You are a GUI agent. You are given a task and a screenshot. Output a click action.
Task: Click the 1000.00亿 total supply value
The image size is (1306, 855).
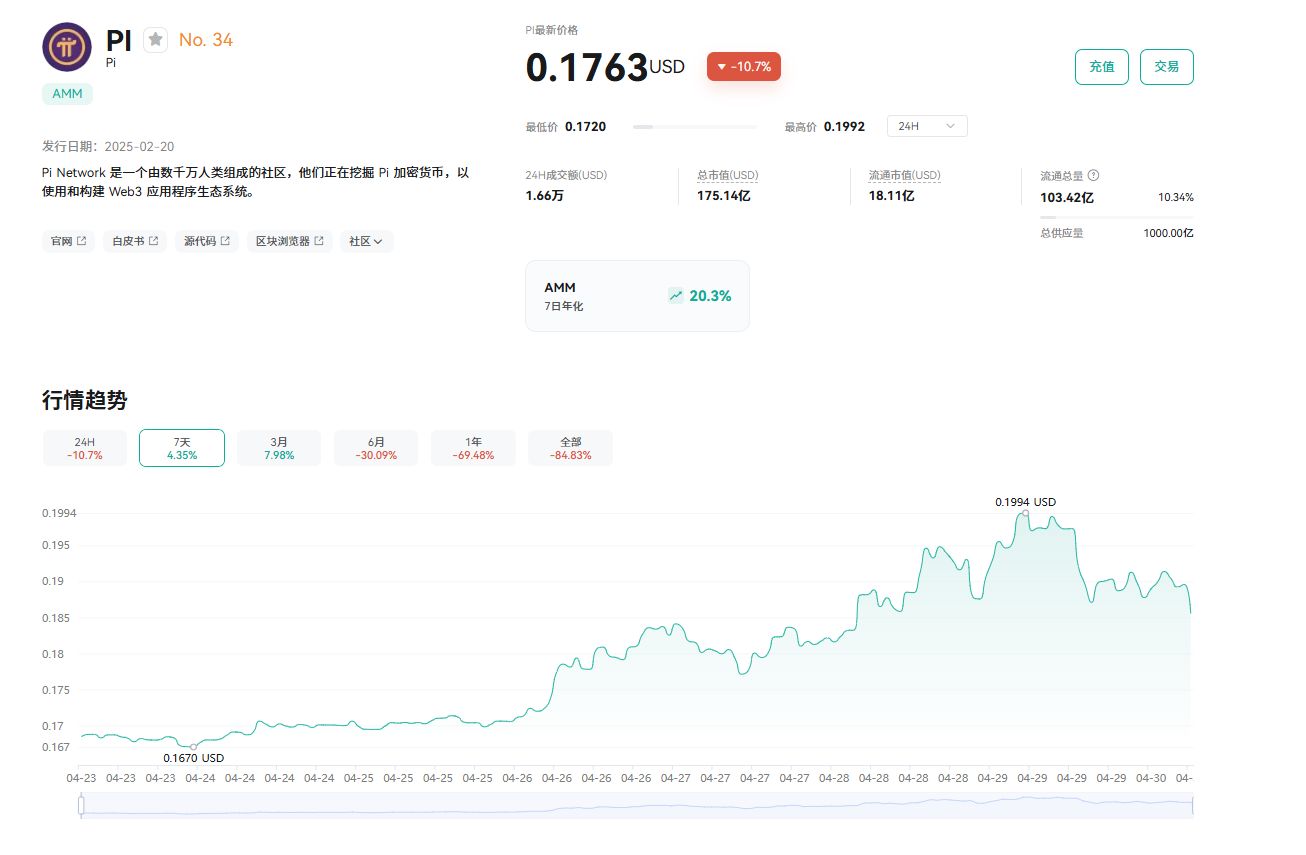tap(1169, 233)
